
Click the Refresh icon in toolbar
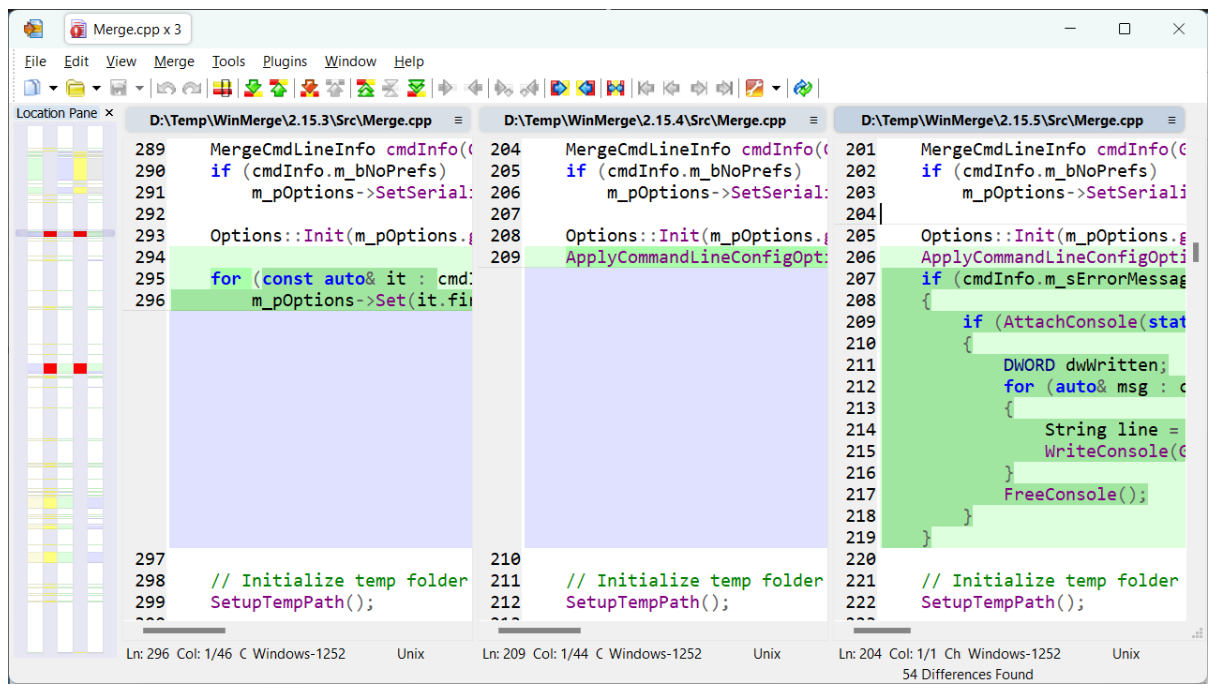click(x=802, y=88)
